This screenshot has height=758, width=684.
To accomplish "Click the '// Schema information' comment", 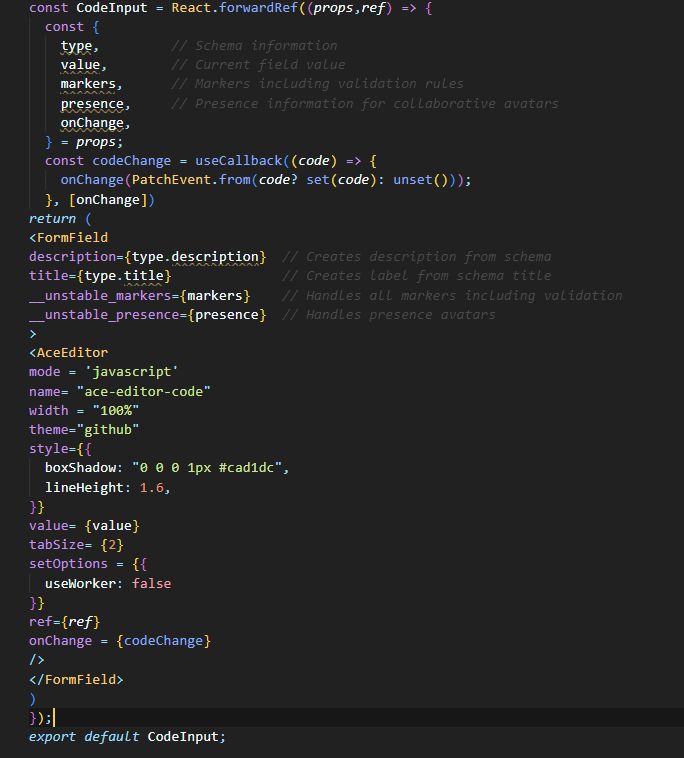I will [254, 46].
